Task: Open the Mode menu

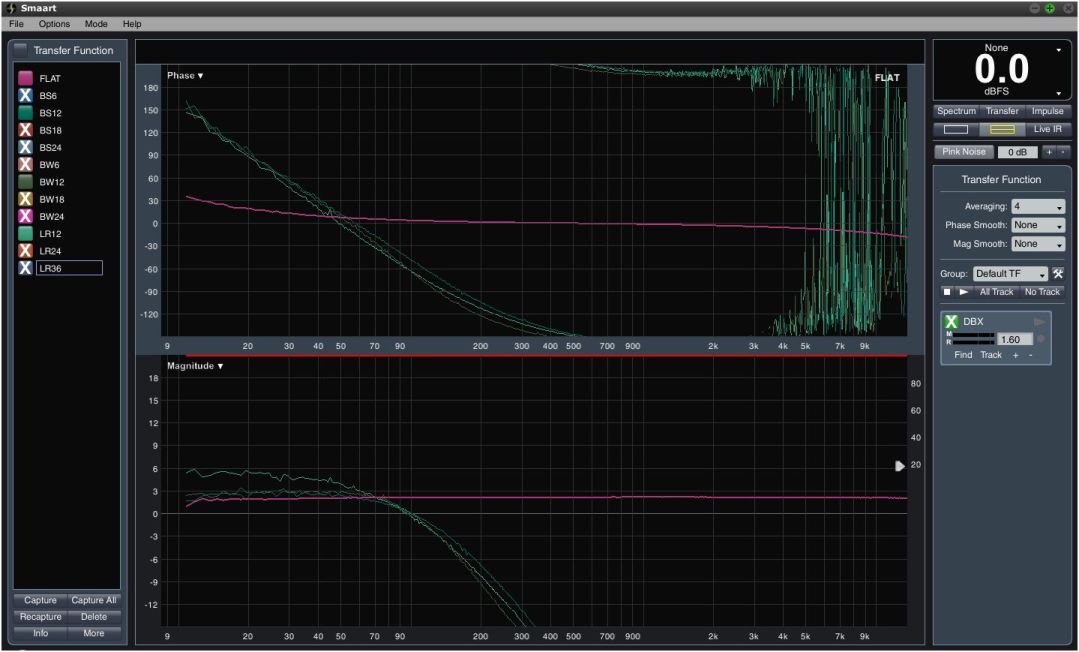Action: (96, 24)
